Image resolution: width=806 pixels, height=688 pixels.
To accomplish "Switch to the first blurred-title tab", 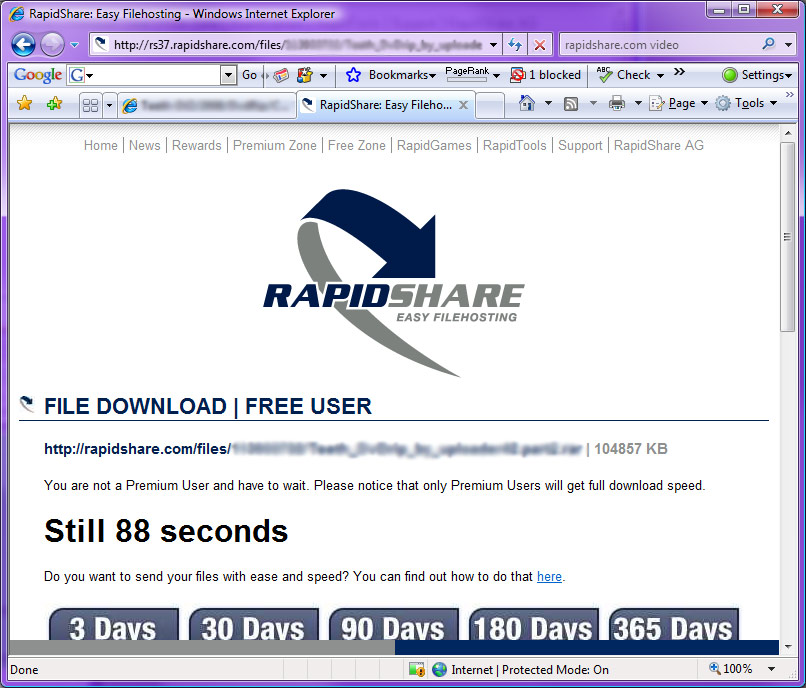I will coord(207,105).
